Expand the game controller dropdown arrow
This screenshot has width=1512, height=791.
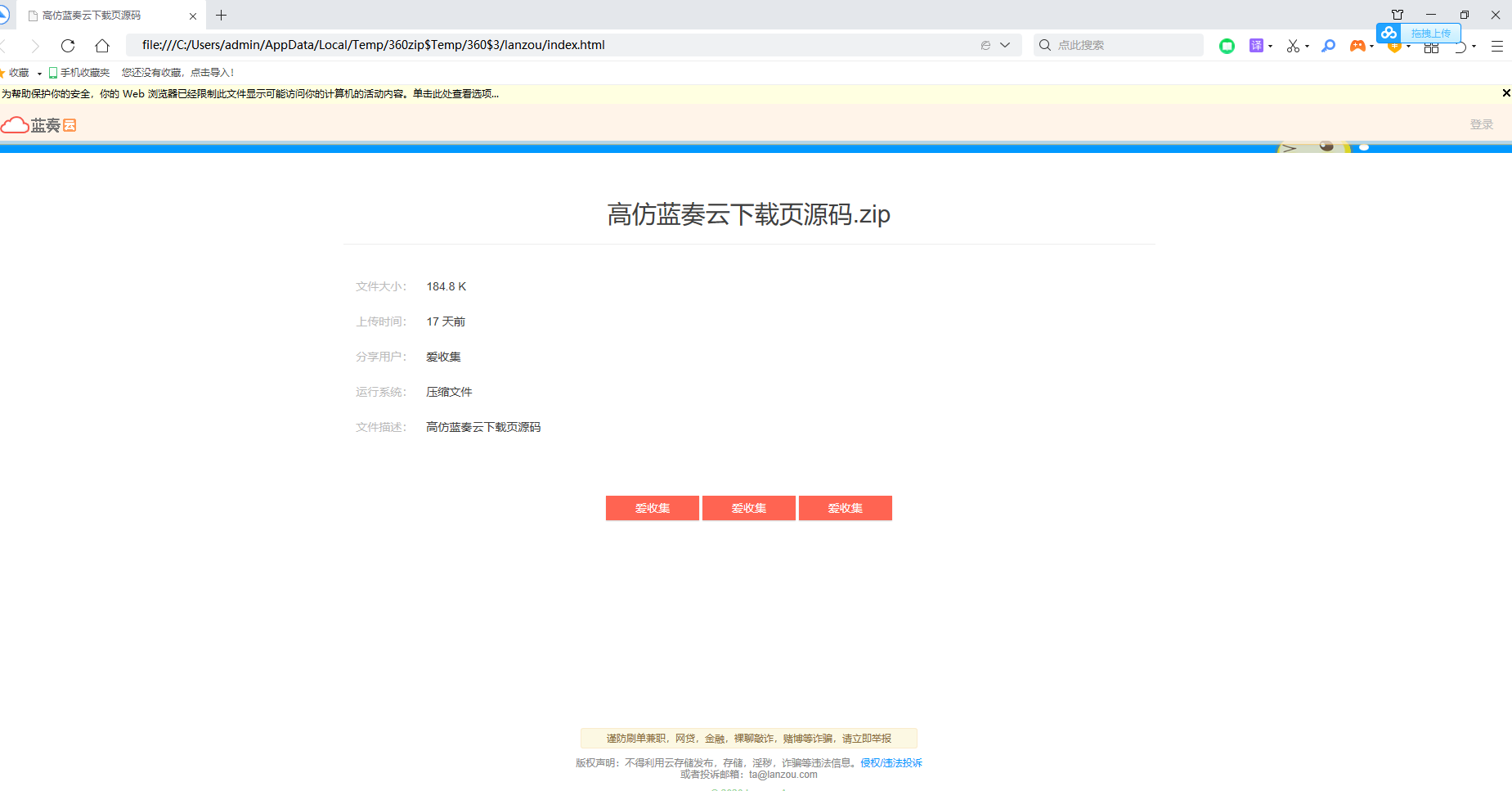[x=1371, y=46]
